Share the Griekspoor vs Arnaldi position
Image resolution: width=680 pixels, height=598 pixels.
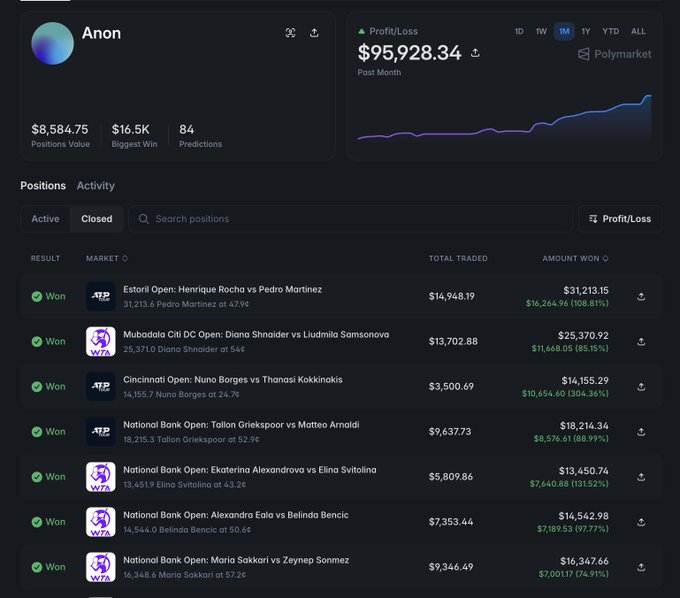click(641, 432)
